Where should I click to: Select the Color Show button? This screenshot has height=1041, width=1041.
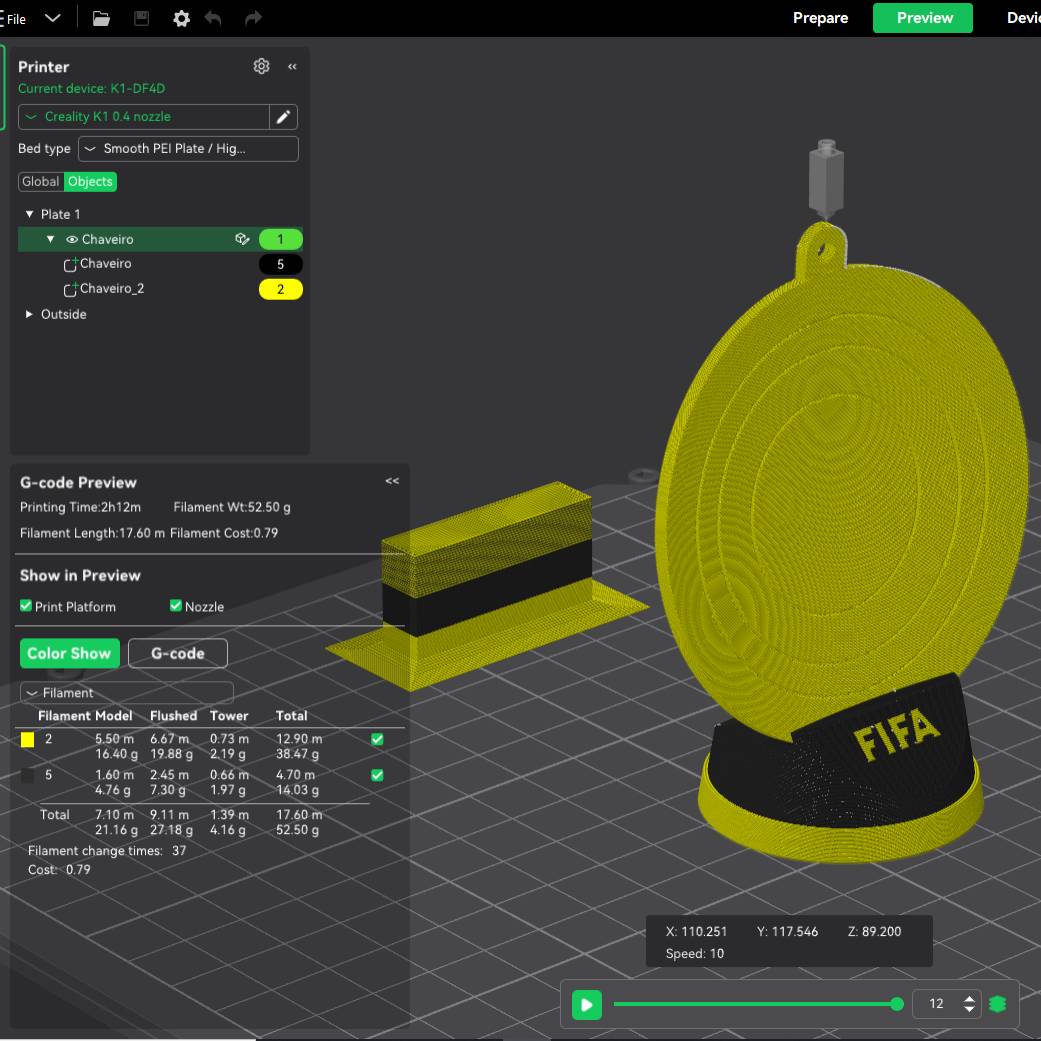[69, 653]
